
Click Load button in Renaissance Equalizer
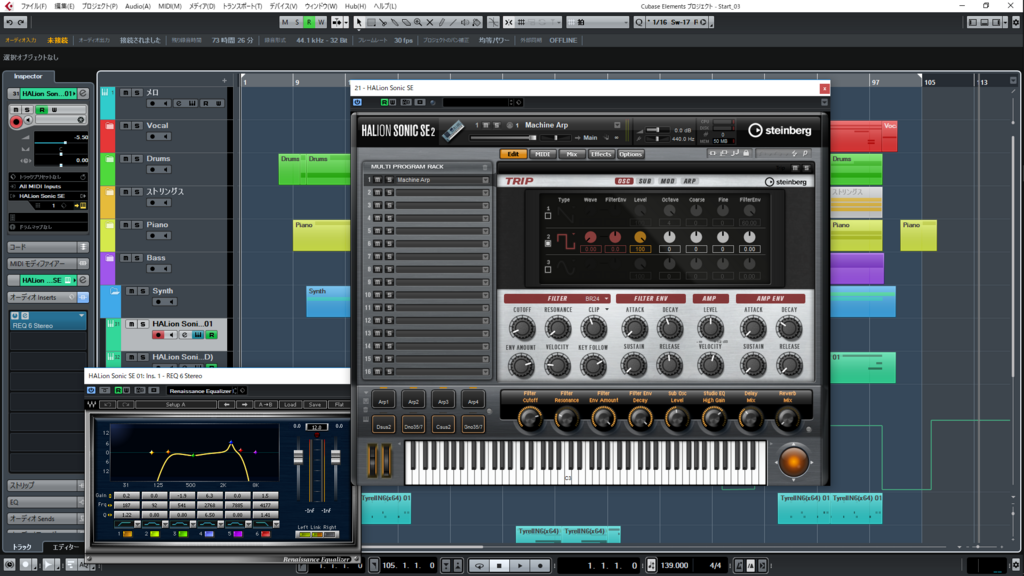tap(291, 405)
